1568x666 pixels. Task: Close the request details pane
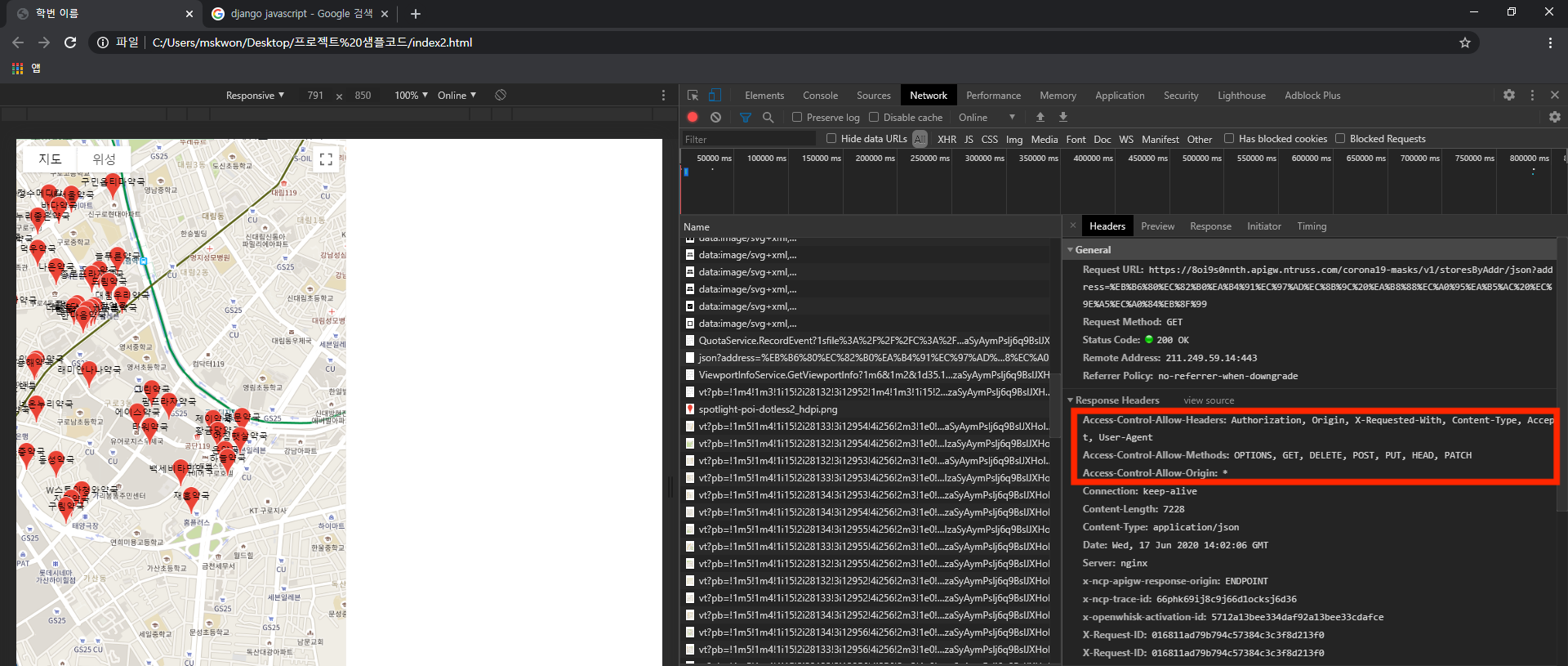pos(1073,226)
